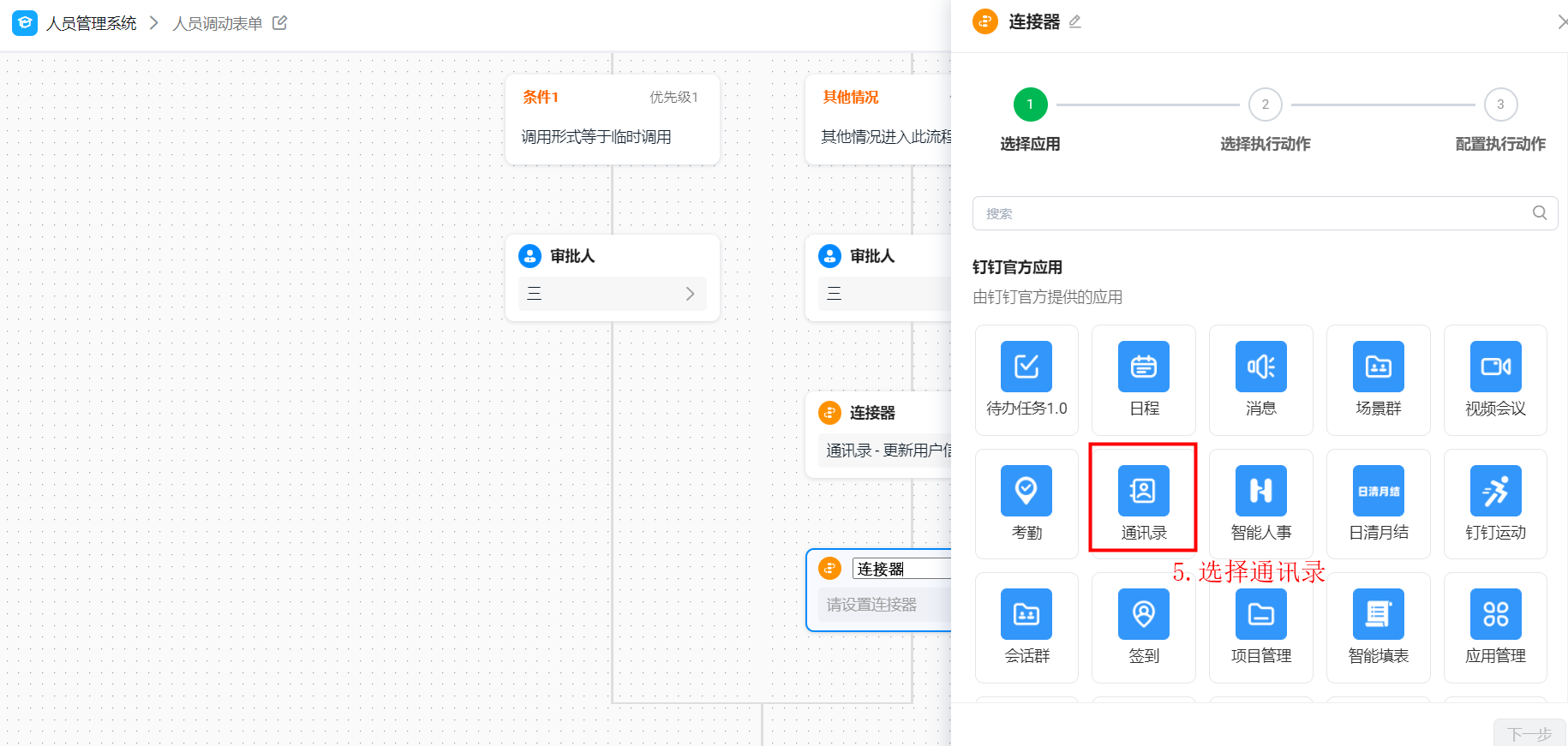The width and height of the screenshot is (1568, 746).
Task: Select the 考勤 attendance app
Action: 1026,504
